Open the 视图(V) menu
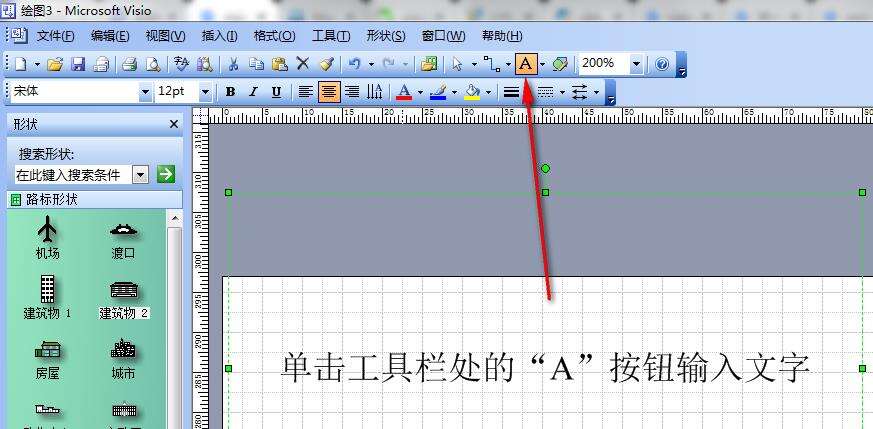Screen dimensions: 873x429 165,36
